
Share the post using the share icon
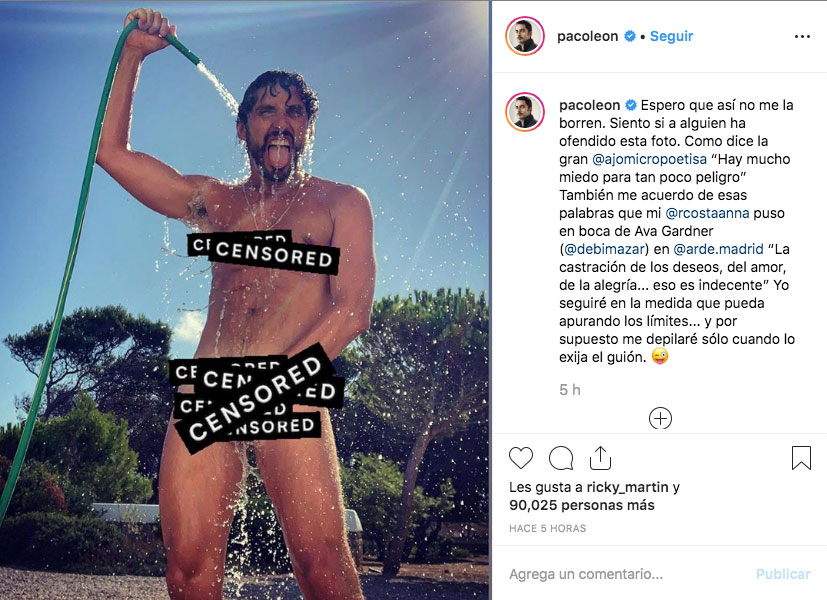pos(600,457)
